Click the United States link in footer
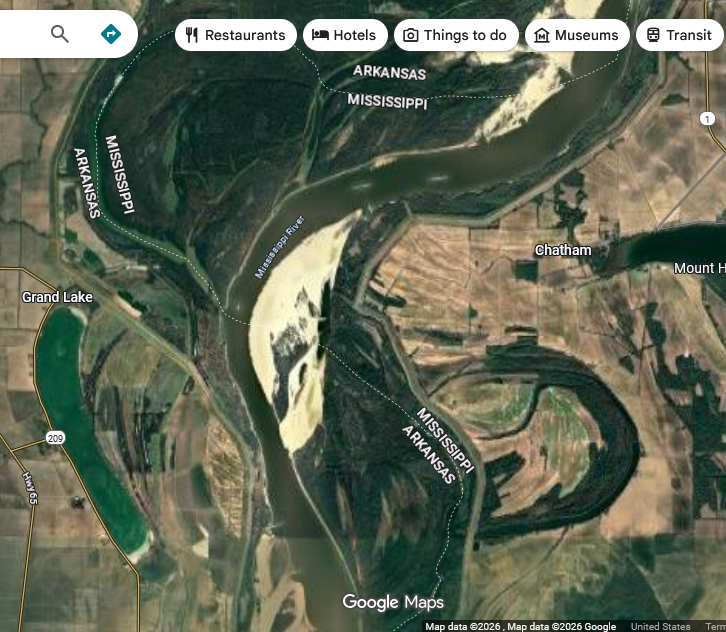Screen dimensions: 726x632 pos(660,626)
